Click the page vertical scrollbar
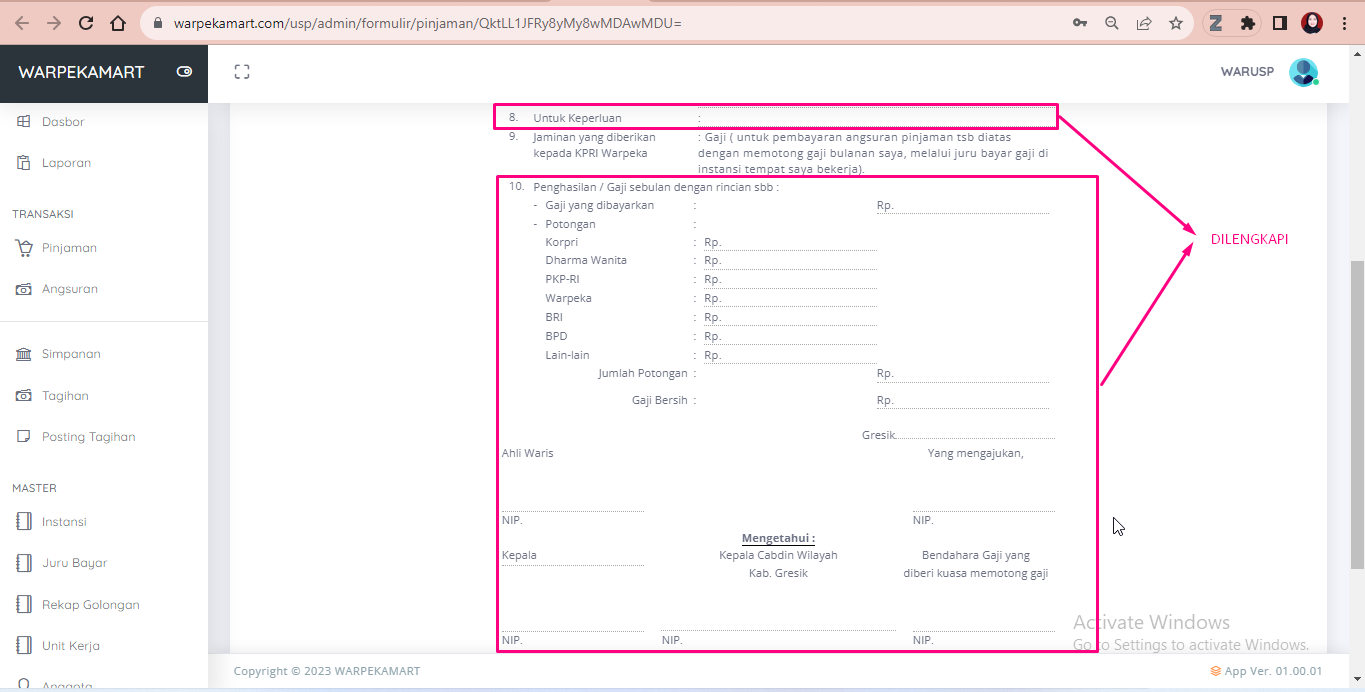This screenshot has width=1365, height=692. 1357,415
